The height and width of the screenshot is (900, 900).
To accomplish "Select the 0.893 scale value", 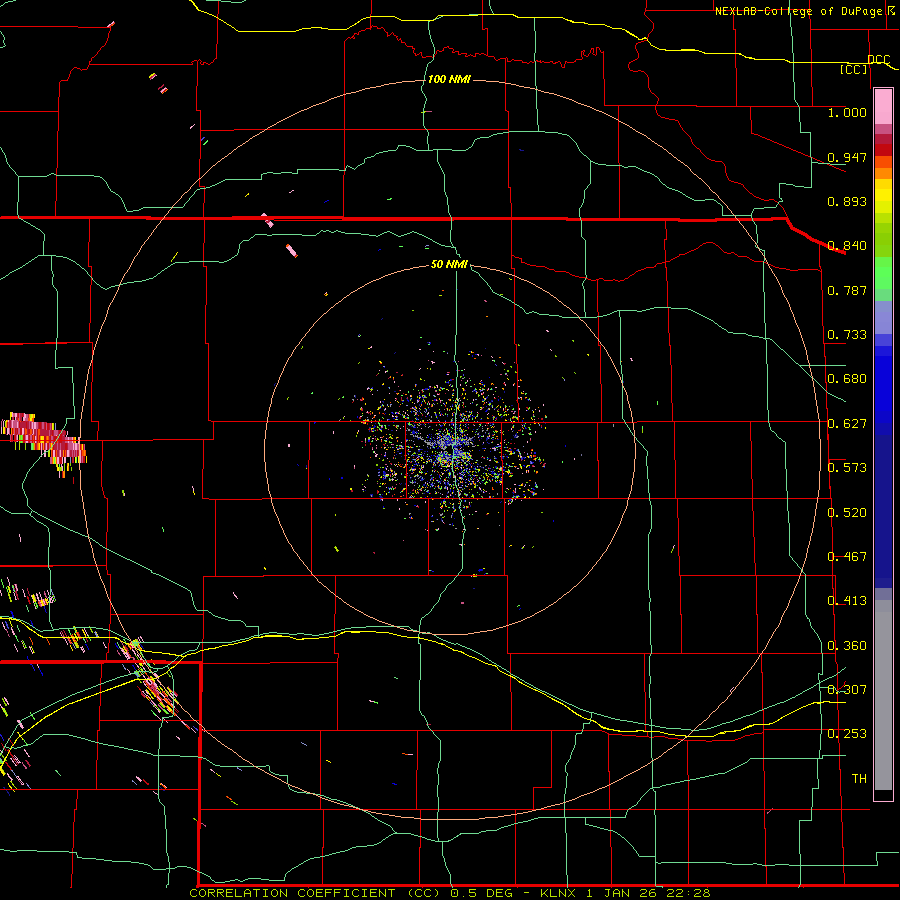I will tap(847, 201).
